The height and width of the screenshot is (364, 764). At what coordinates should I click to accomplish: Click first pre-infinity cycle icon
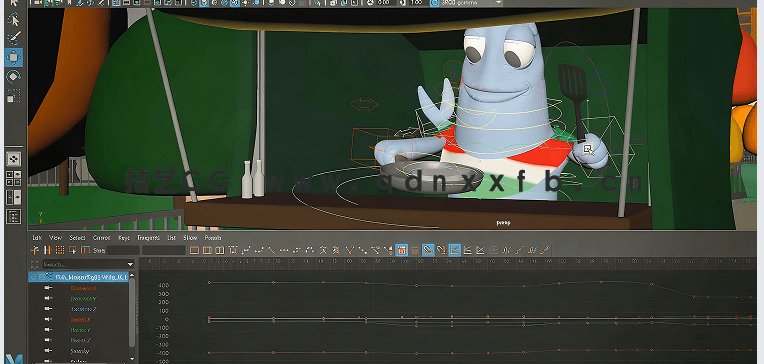[x=506, y=250]
